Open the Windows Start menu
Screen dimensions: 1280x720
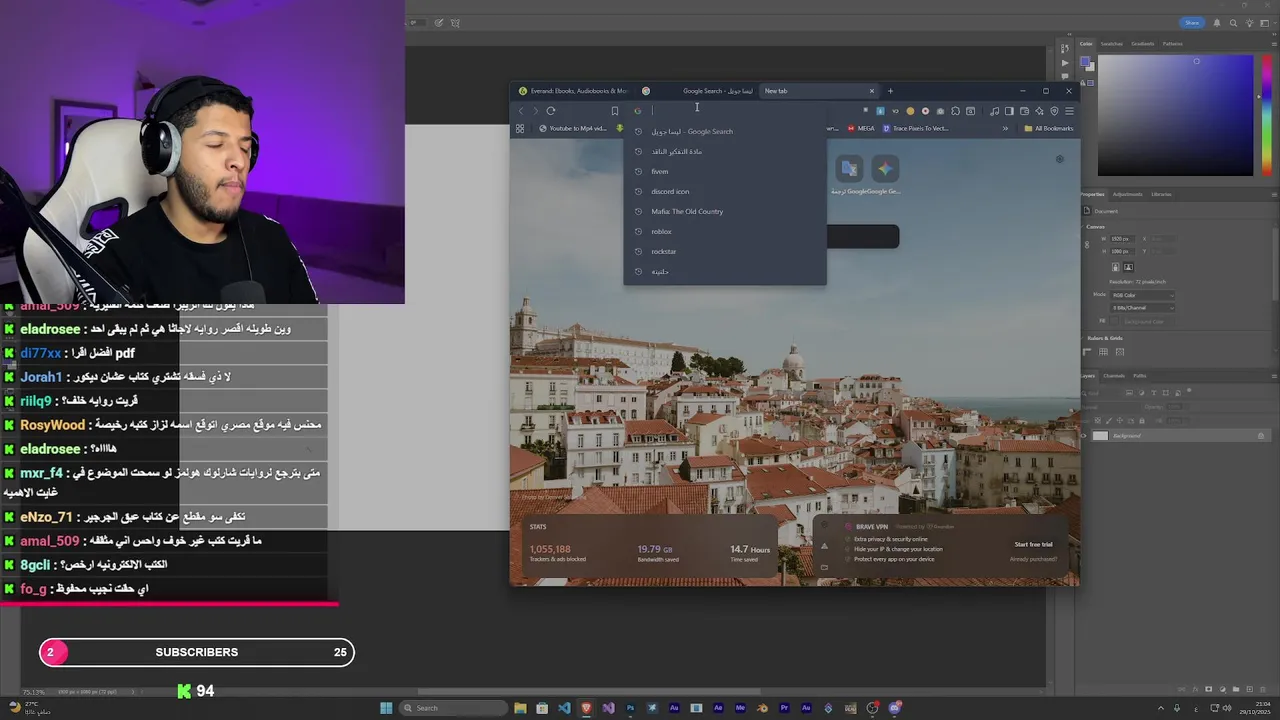pyautogui.click(x=386, y=708)
